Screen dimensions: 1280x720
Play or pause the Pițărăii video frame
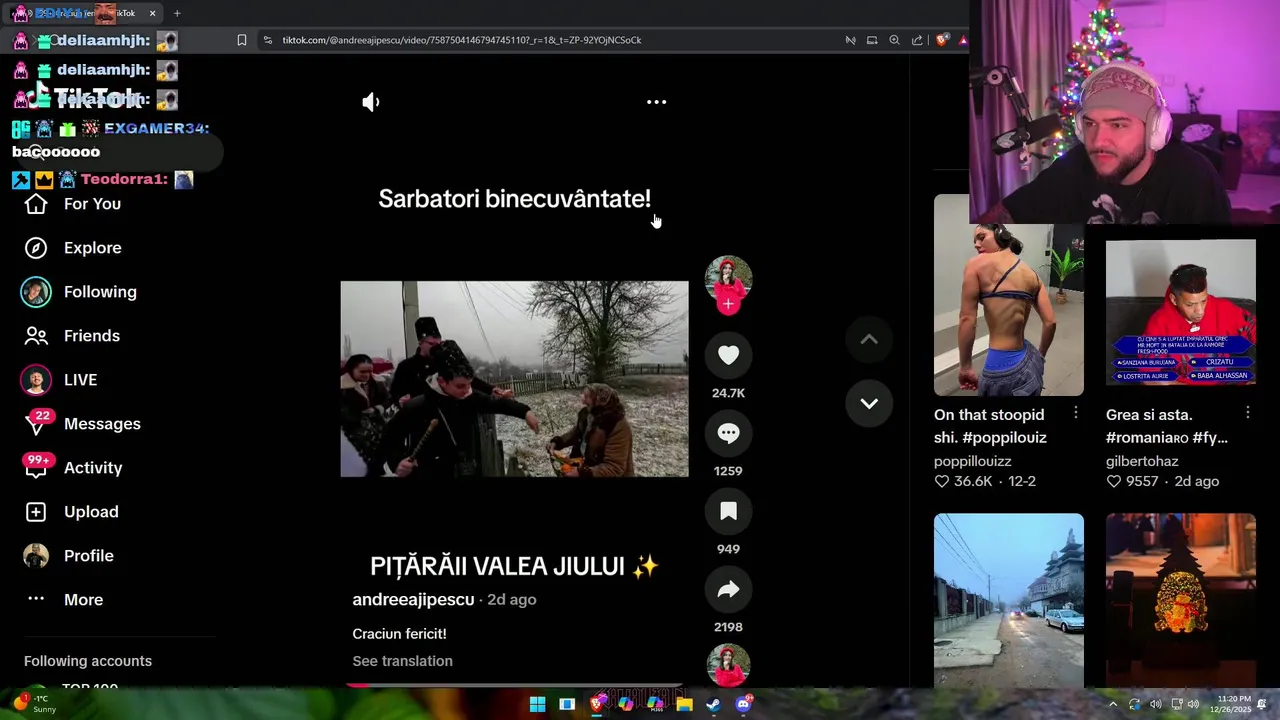pos(514,379)
